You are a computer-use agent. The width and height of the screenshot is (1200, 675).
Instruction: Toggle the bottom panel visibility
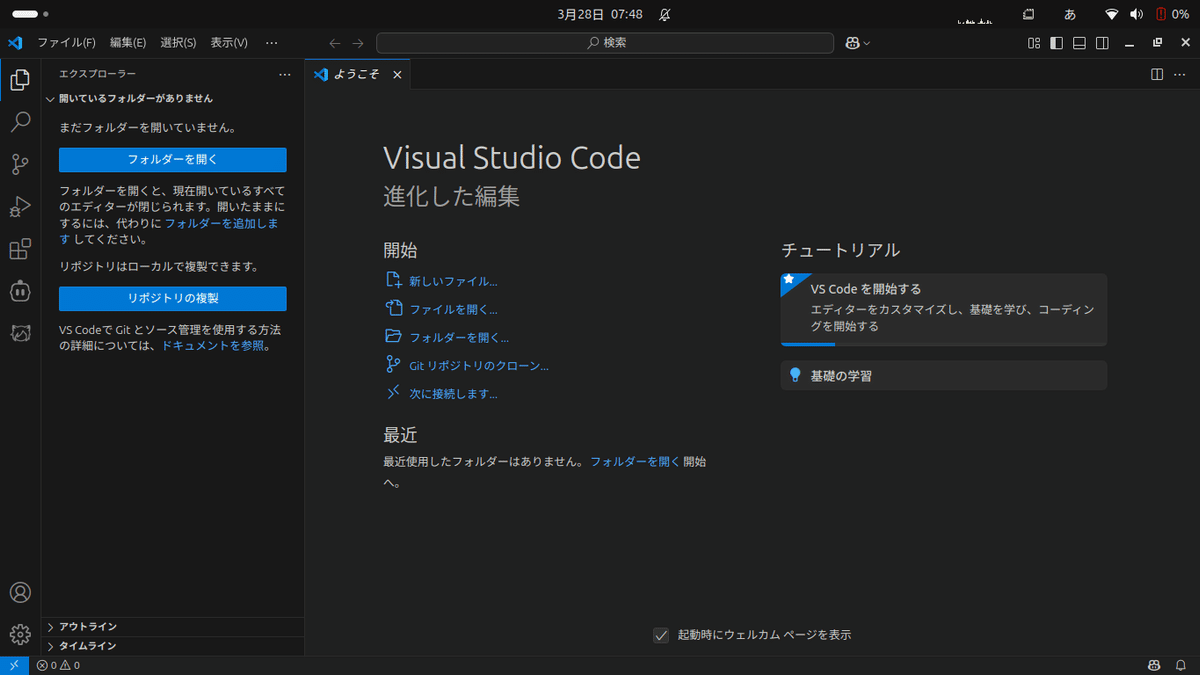coord(1078,42)
